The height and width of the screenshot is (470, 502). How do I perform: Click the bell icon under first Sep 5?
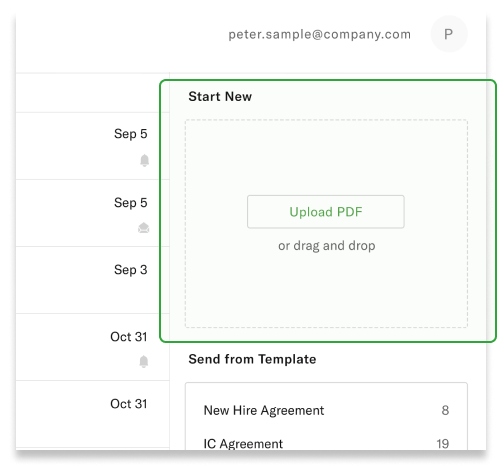tap(144, 160)
